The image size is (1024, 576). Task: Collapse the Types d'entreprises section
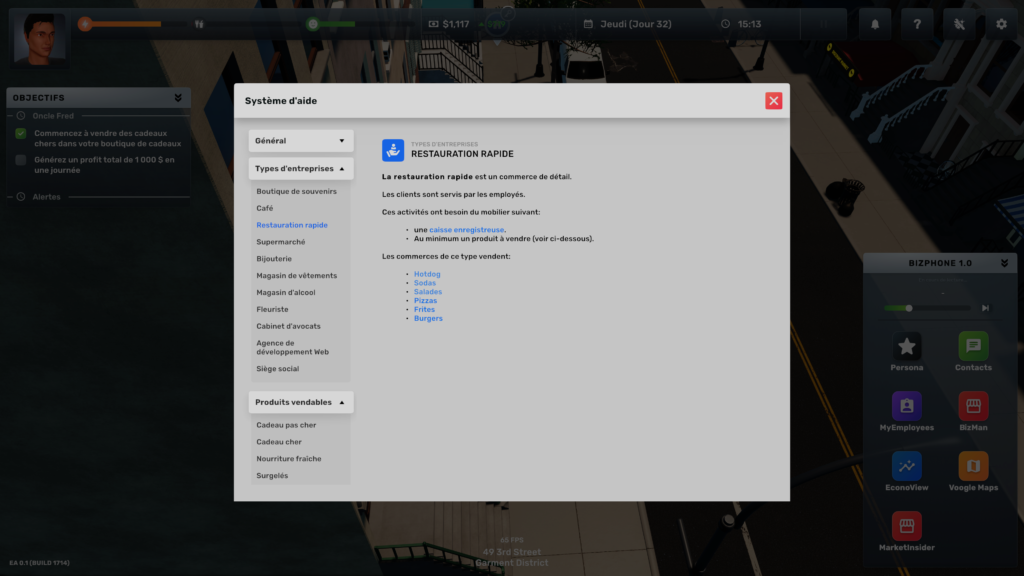coord(300,168)
